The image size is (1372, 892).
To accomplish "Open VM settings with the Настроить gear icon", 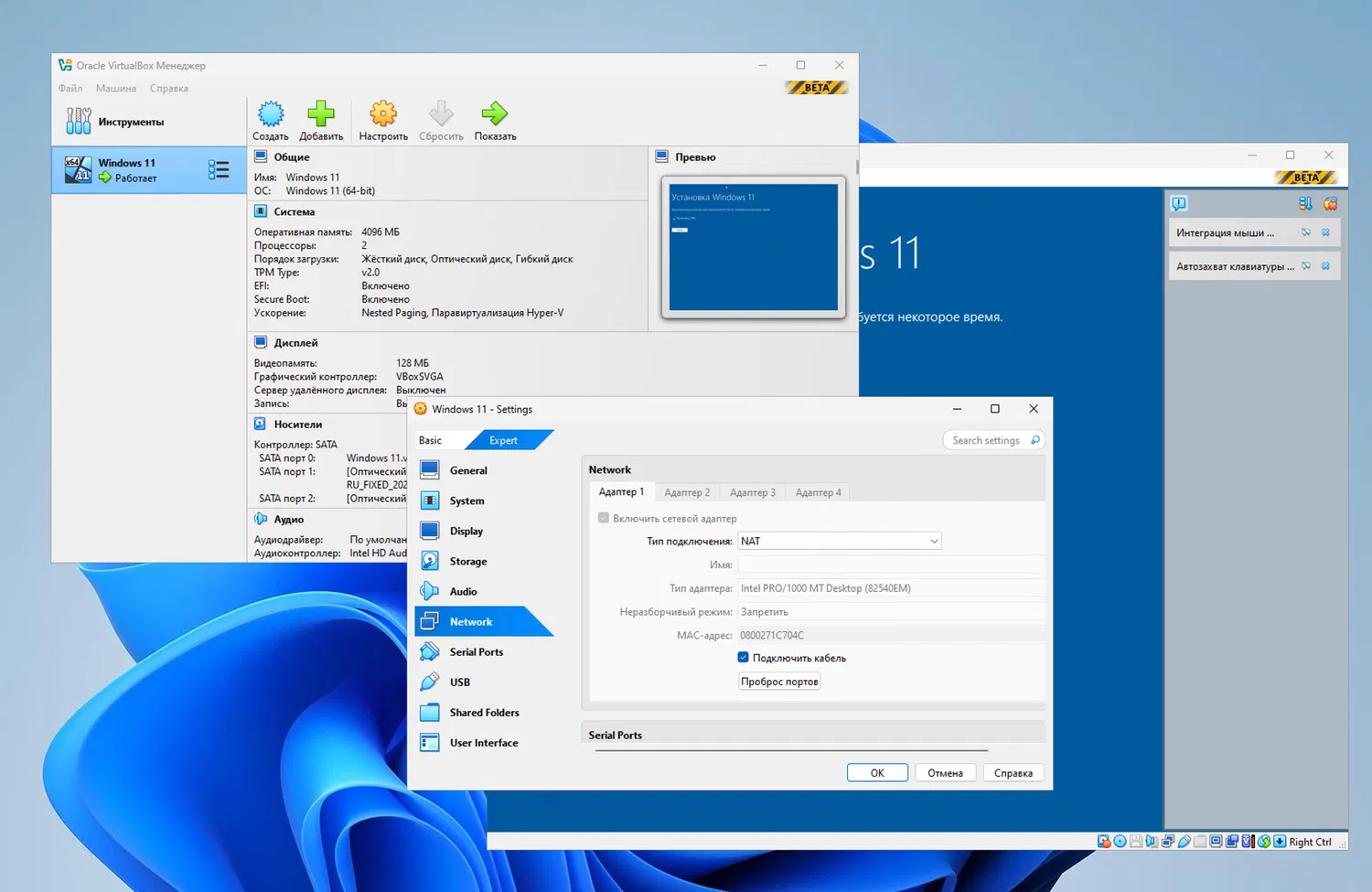I will (383, 114).
